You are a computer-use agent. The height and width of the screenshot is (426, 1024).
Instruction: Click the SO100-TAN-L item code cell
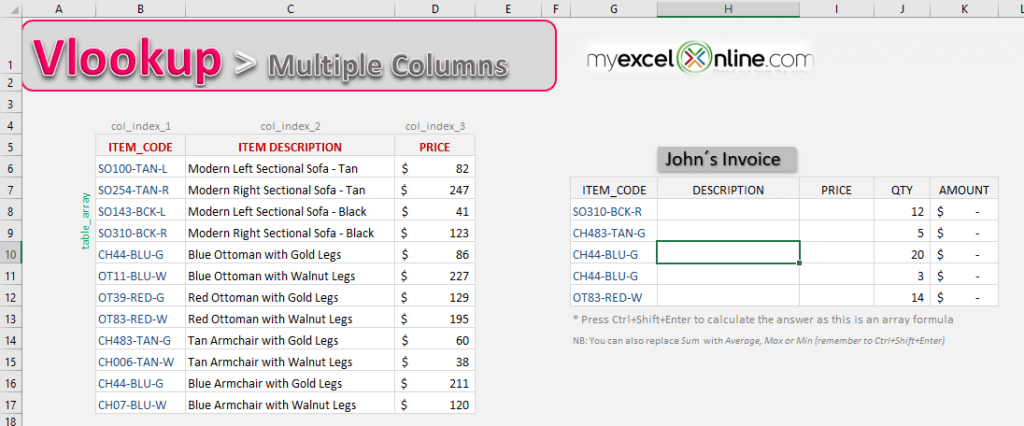[x=139, y=169]
